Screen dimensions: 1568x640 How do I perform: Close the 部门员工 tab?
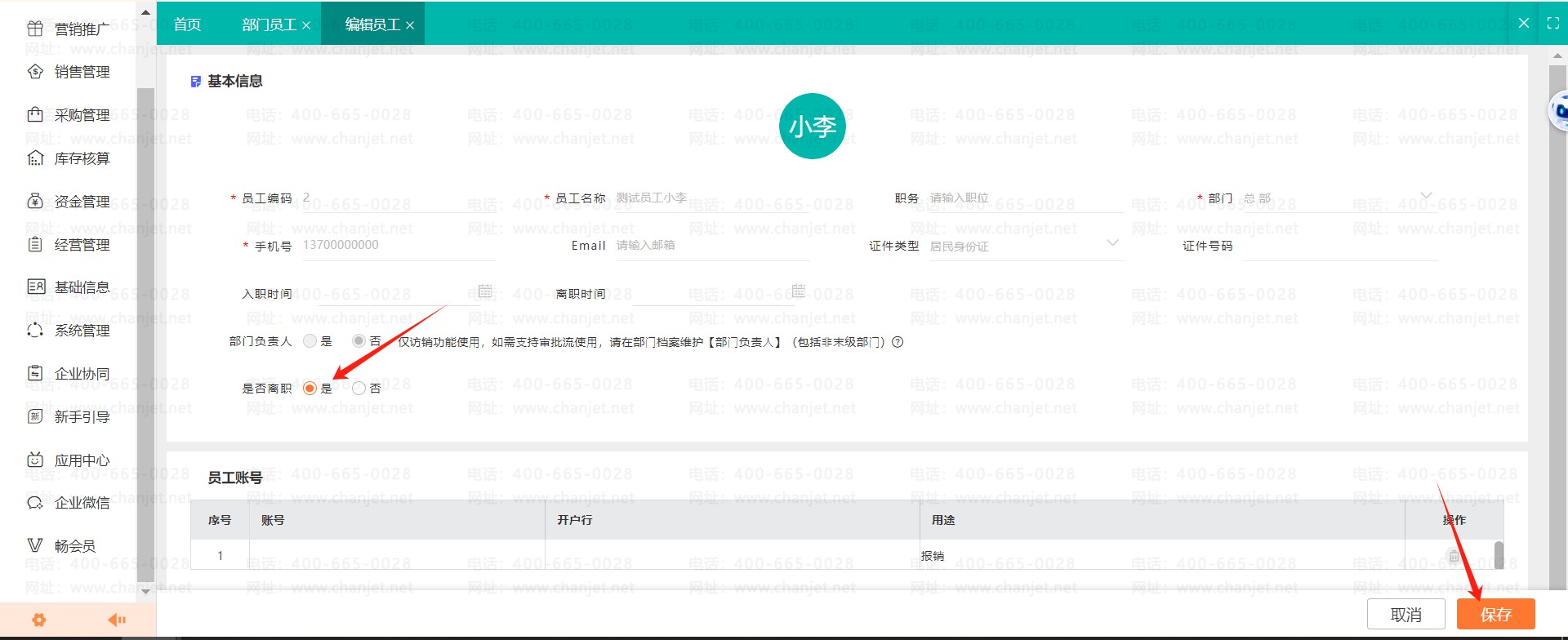point(306,25)
